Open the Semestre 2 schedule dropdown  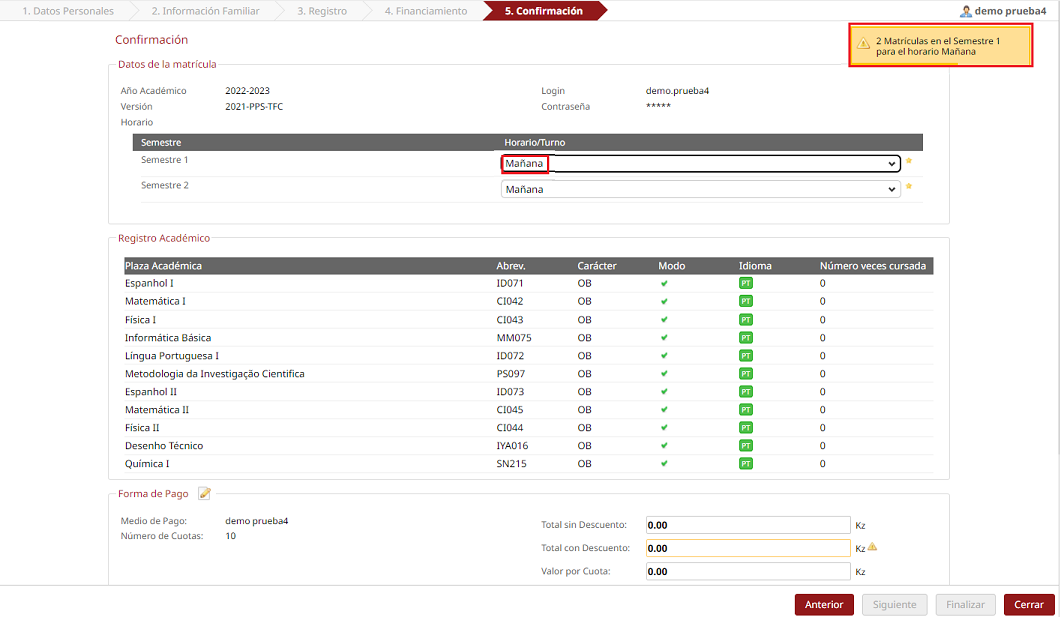pyautogui.click(x=700, y=189)
